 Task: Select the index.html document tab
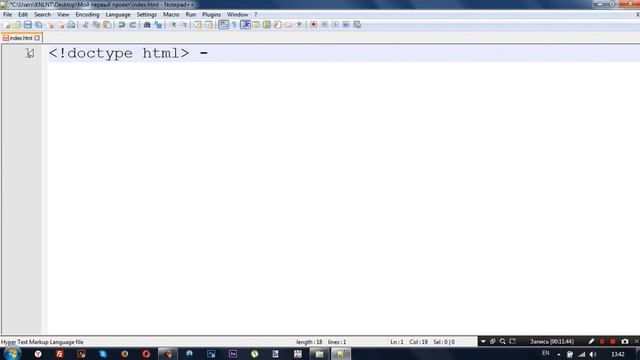click(21, 38)
